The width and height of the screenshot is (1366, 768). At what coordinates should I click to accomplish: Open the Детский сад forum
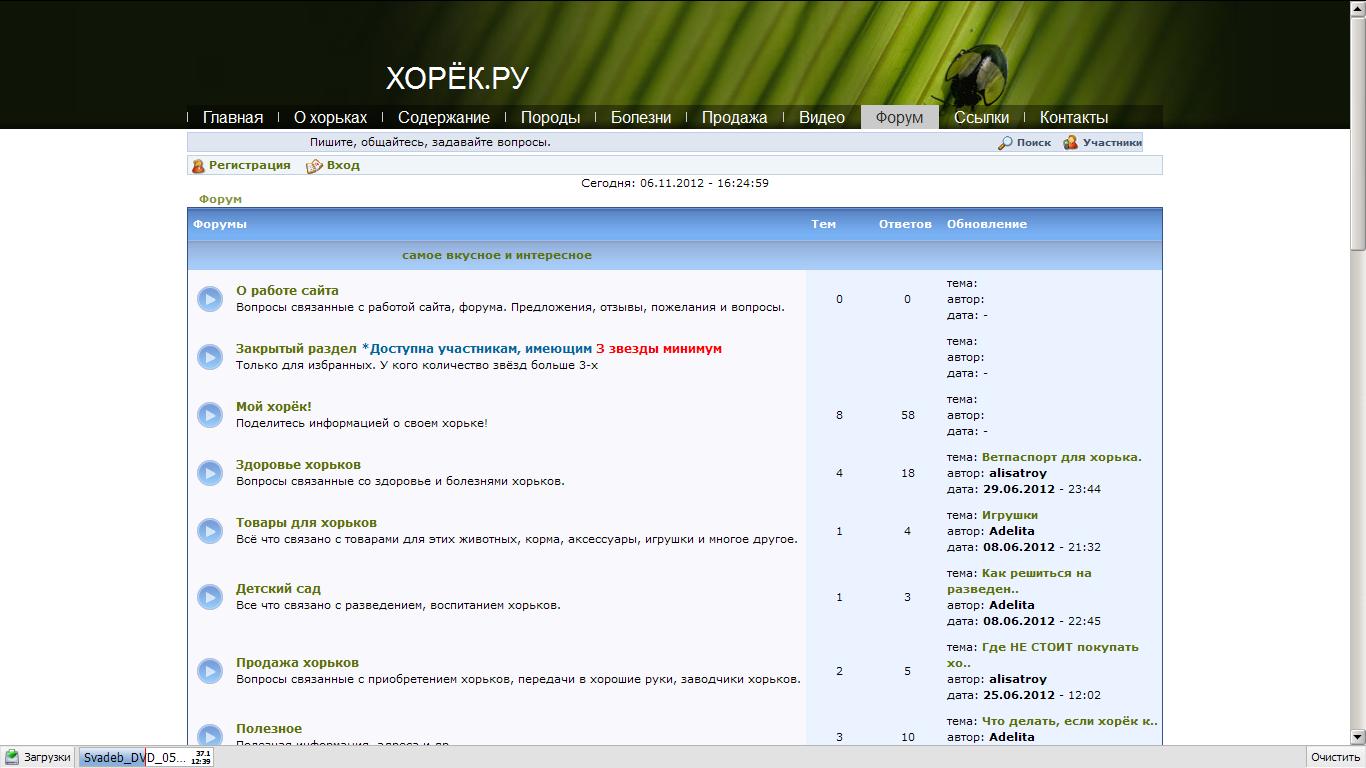[278, 589]
